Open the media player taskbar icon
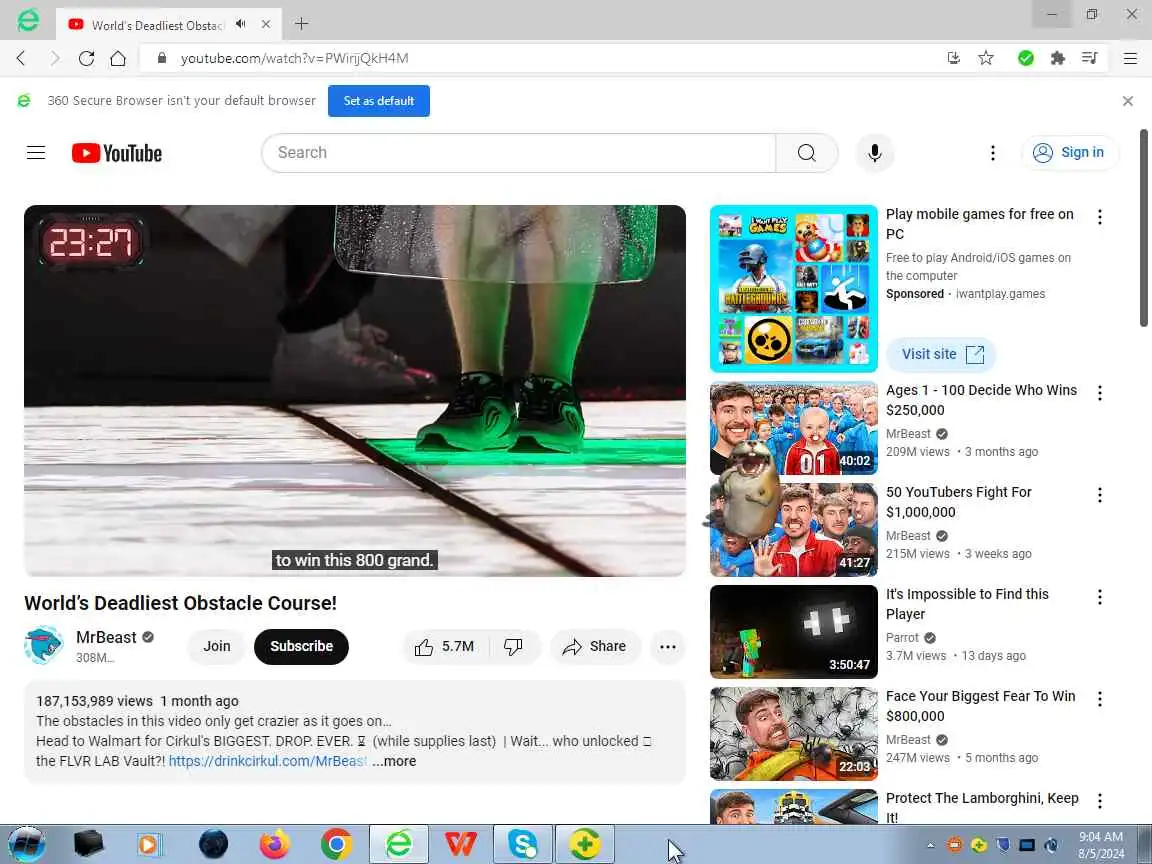1152x864 pixels. tap(149, 844)
